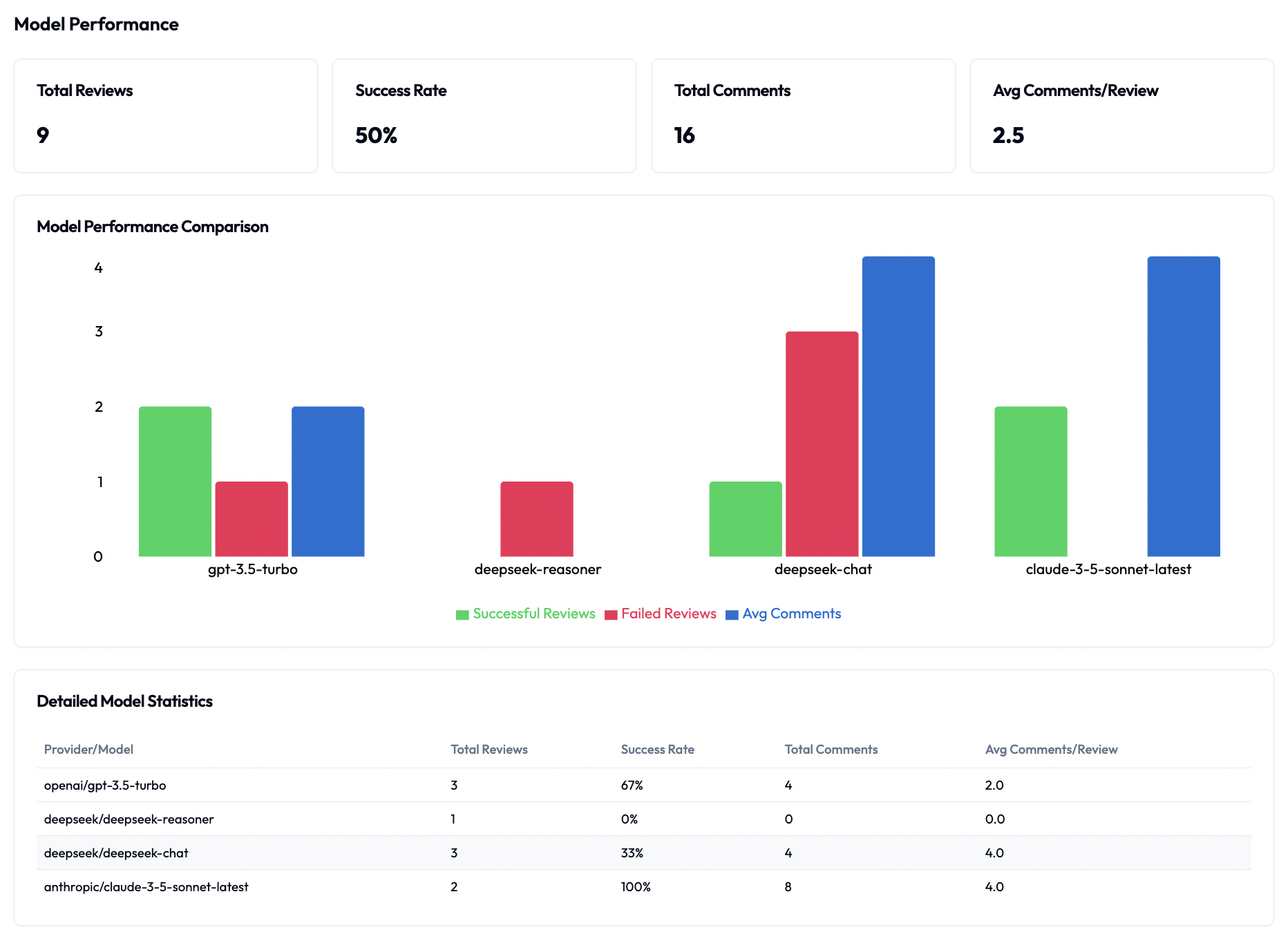Click the Provider/Model column header

[x=88, y=750]
